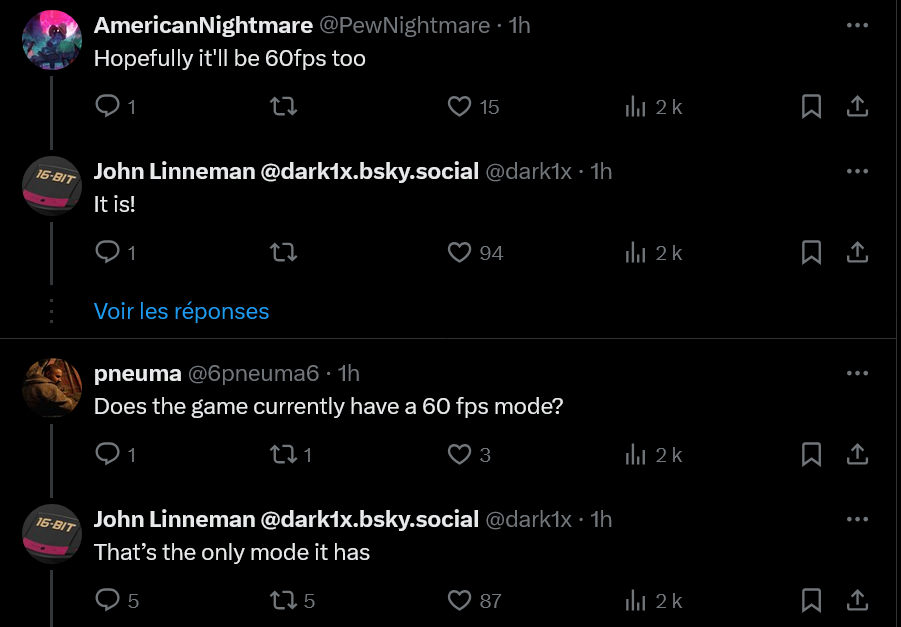Open pneuma's profile from display name
901x627 pixels.
pos(138,374)
